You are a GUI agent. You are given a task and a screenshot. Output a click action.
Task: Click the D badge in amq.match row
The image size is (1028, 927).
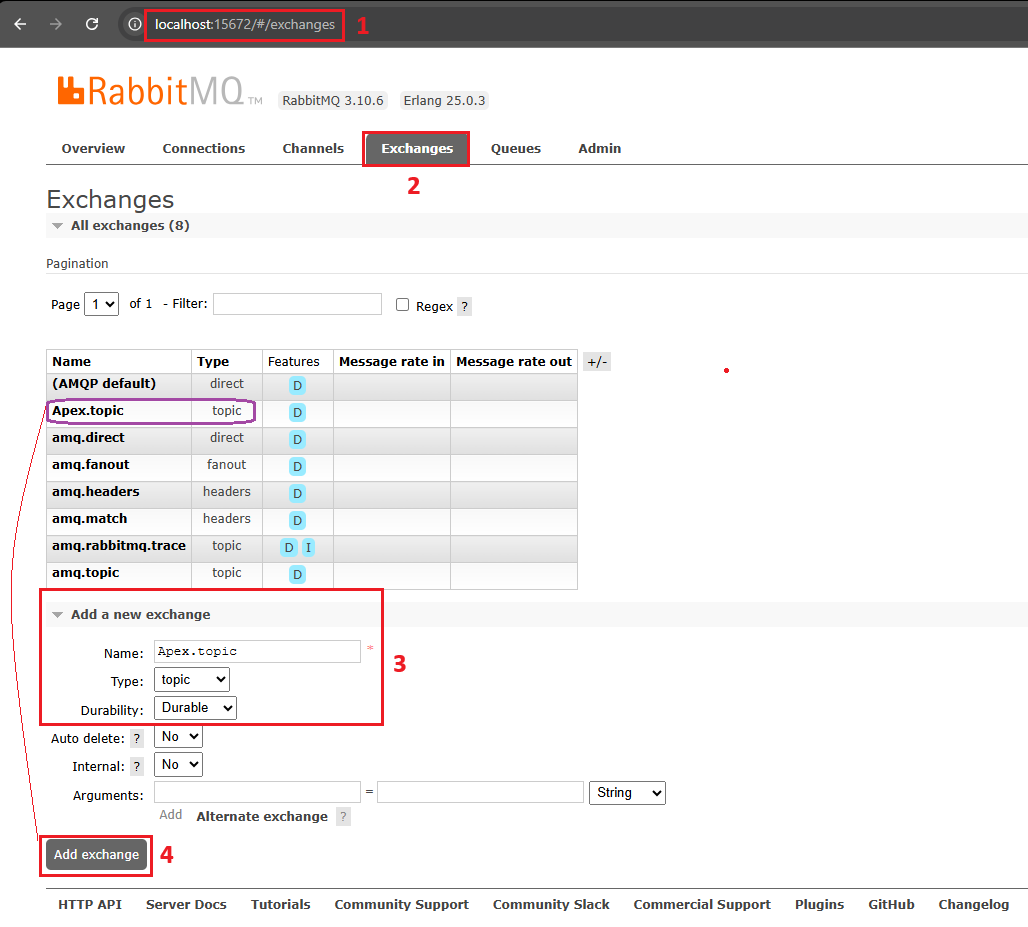tap(297, 521)
